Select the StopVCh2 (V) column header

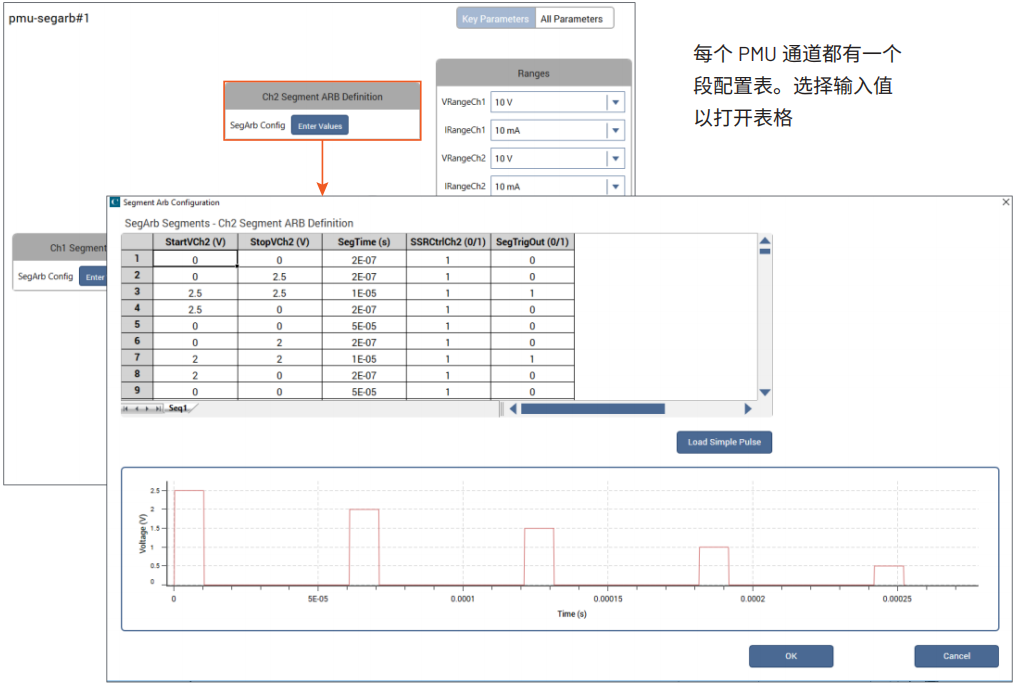point(280,242)
